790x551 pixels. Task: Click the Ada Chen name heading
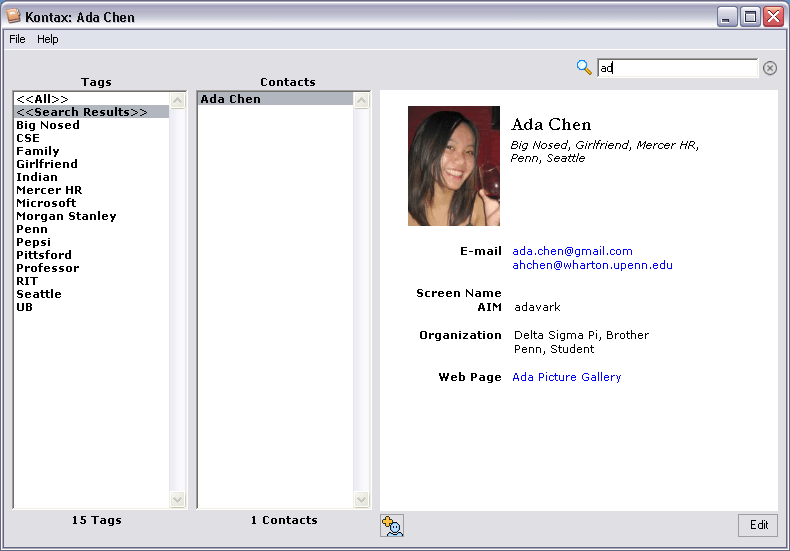551,124
